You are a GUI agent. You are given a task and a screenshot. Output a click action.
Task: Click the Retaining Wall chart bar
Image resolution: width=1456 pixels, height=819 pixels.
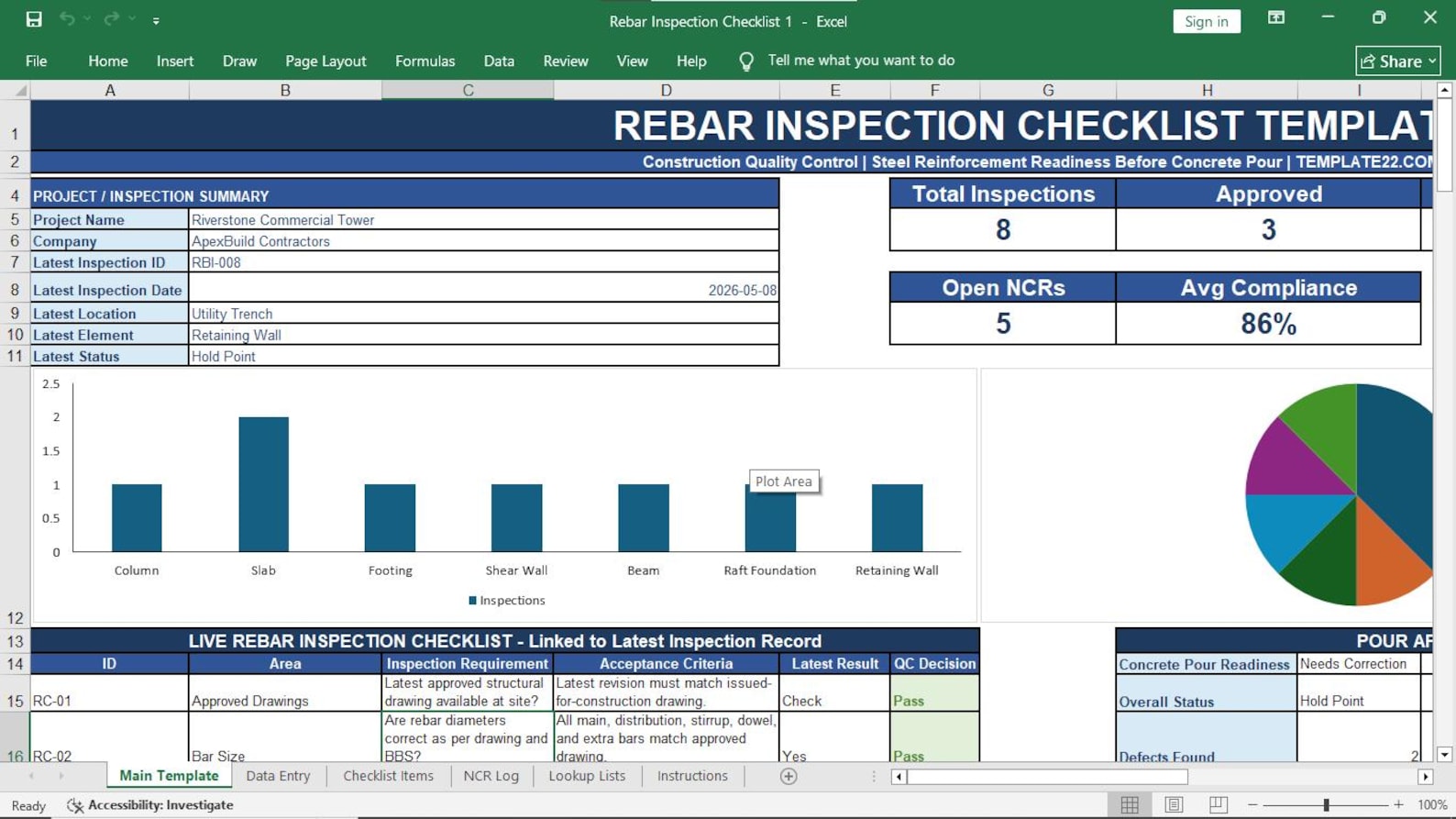pos(897,518)
